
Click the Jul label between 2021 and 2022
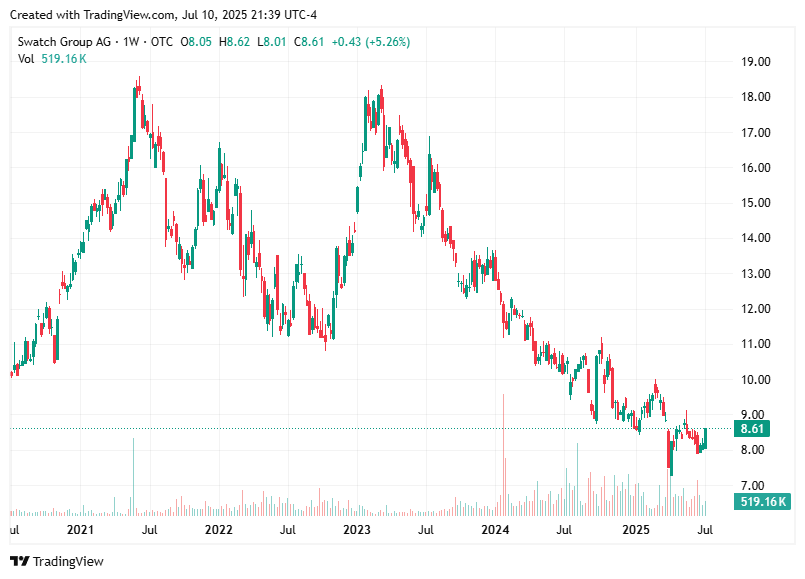point(149,530)
